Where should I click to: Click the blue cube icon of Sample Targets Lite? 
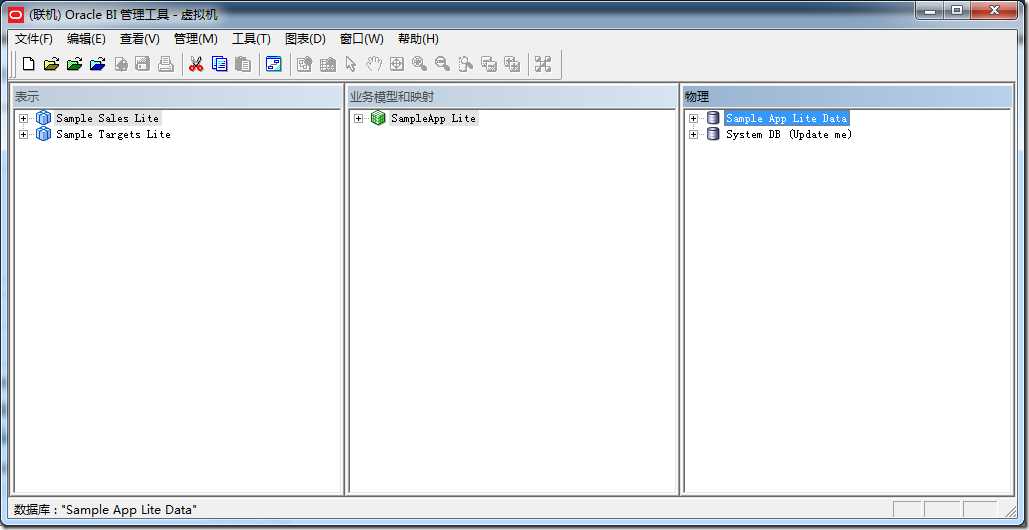(x=43, y=134)
